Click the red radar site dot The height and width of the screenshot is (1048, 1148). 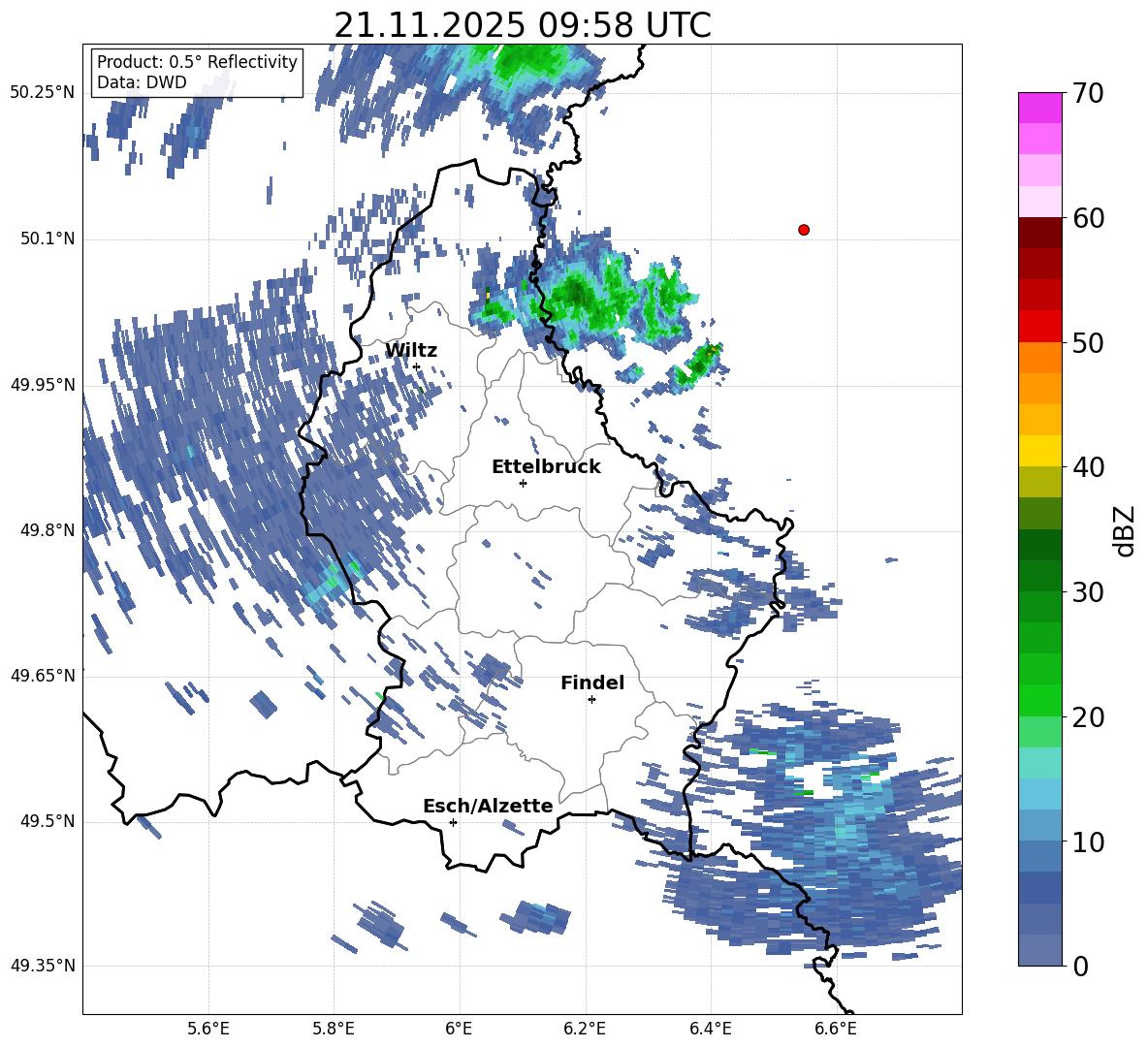[x=804, y=230]
